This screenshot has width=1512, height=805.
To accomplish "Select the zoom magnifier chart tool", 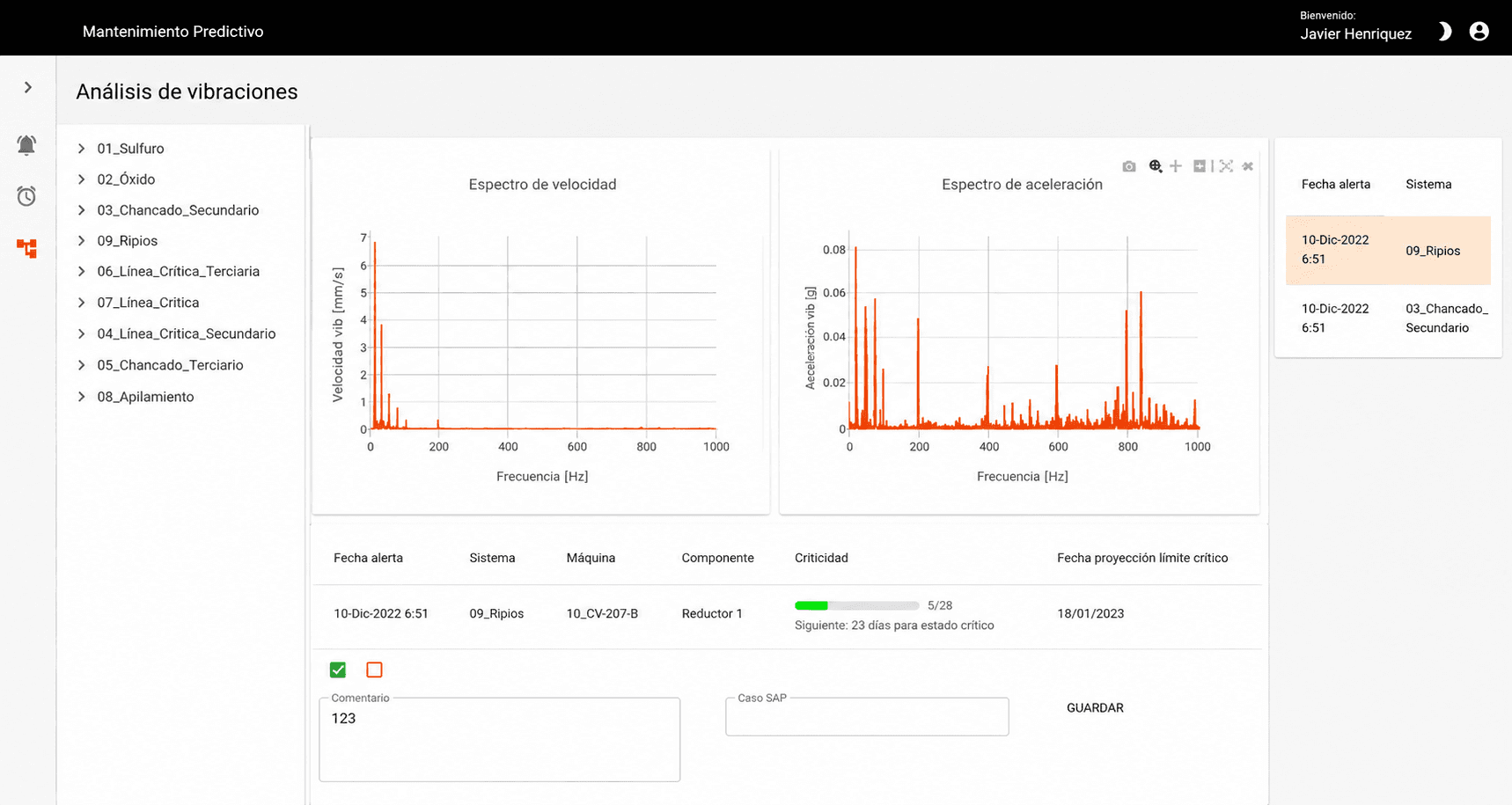I will pyautogui.click(x=1156, y=166).
